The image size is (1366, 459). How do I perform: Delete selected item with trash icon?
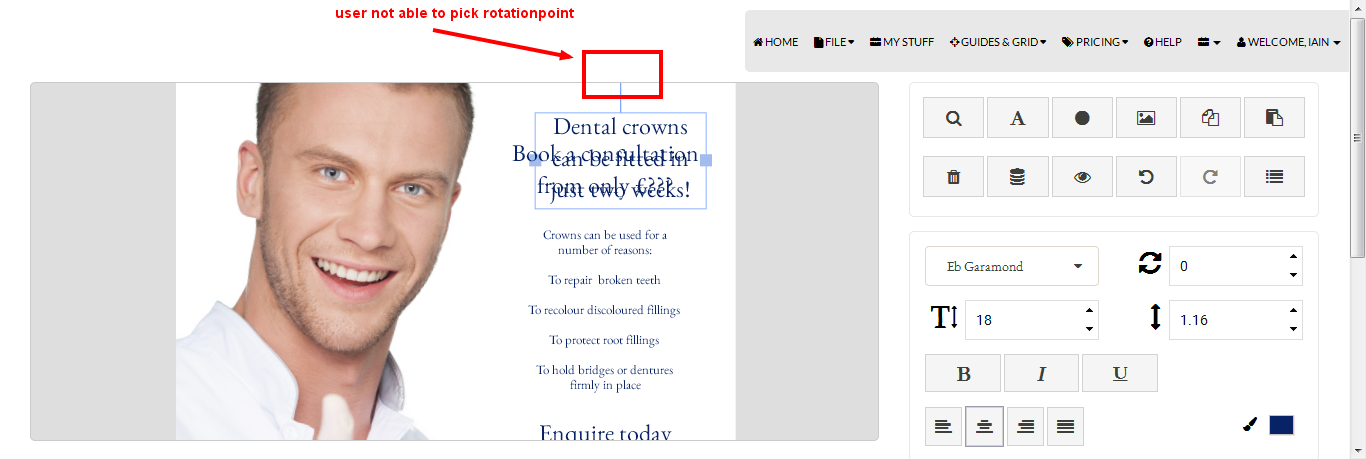point(953,177)
